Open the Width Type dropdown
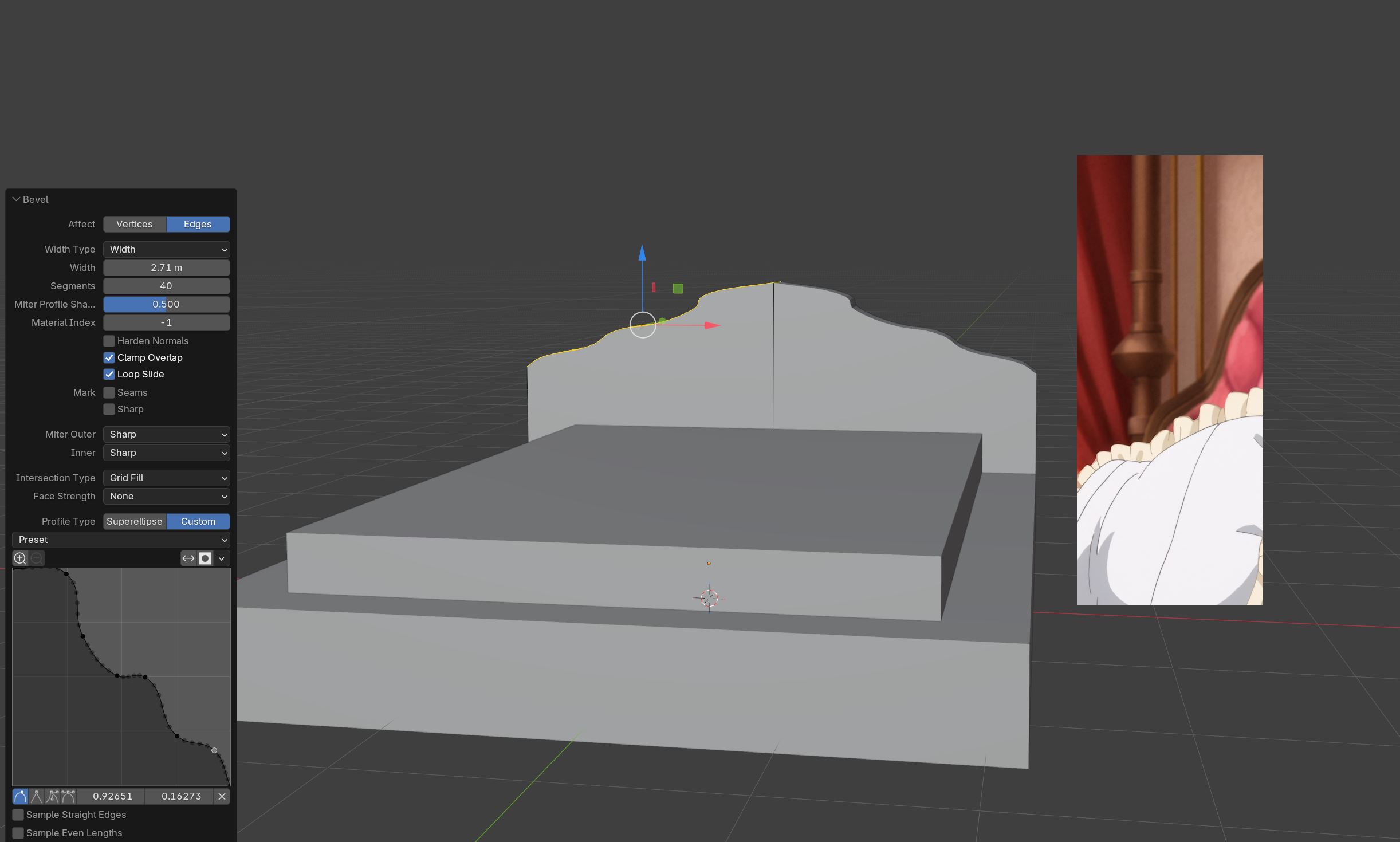 pyautogui.click(x=166, y=249)
